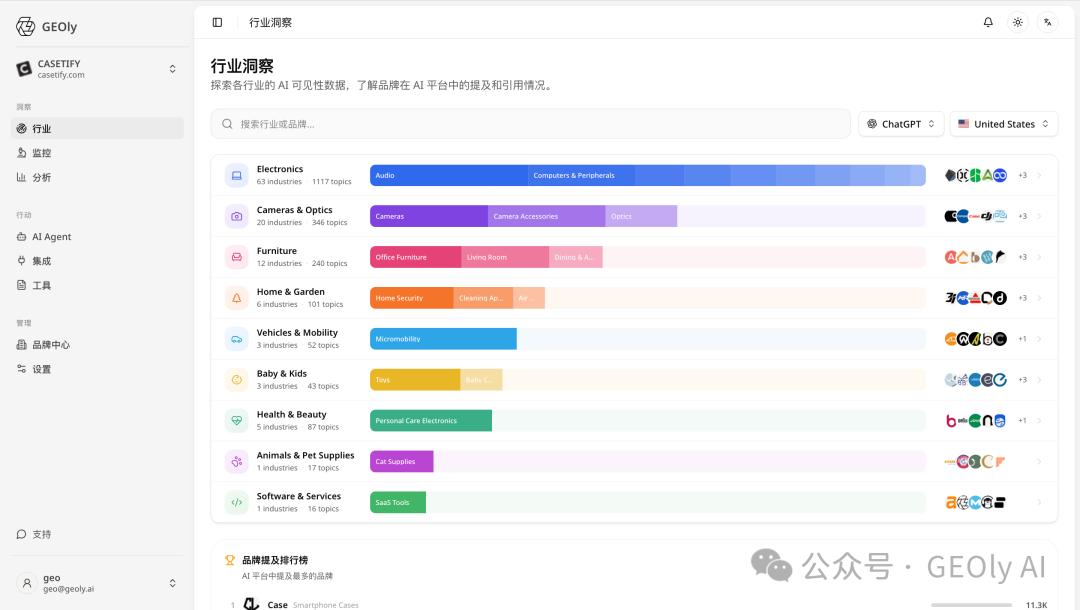Open 支持 support link
Screen dimensions: 1080x610
coord(97,534)
